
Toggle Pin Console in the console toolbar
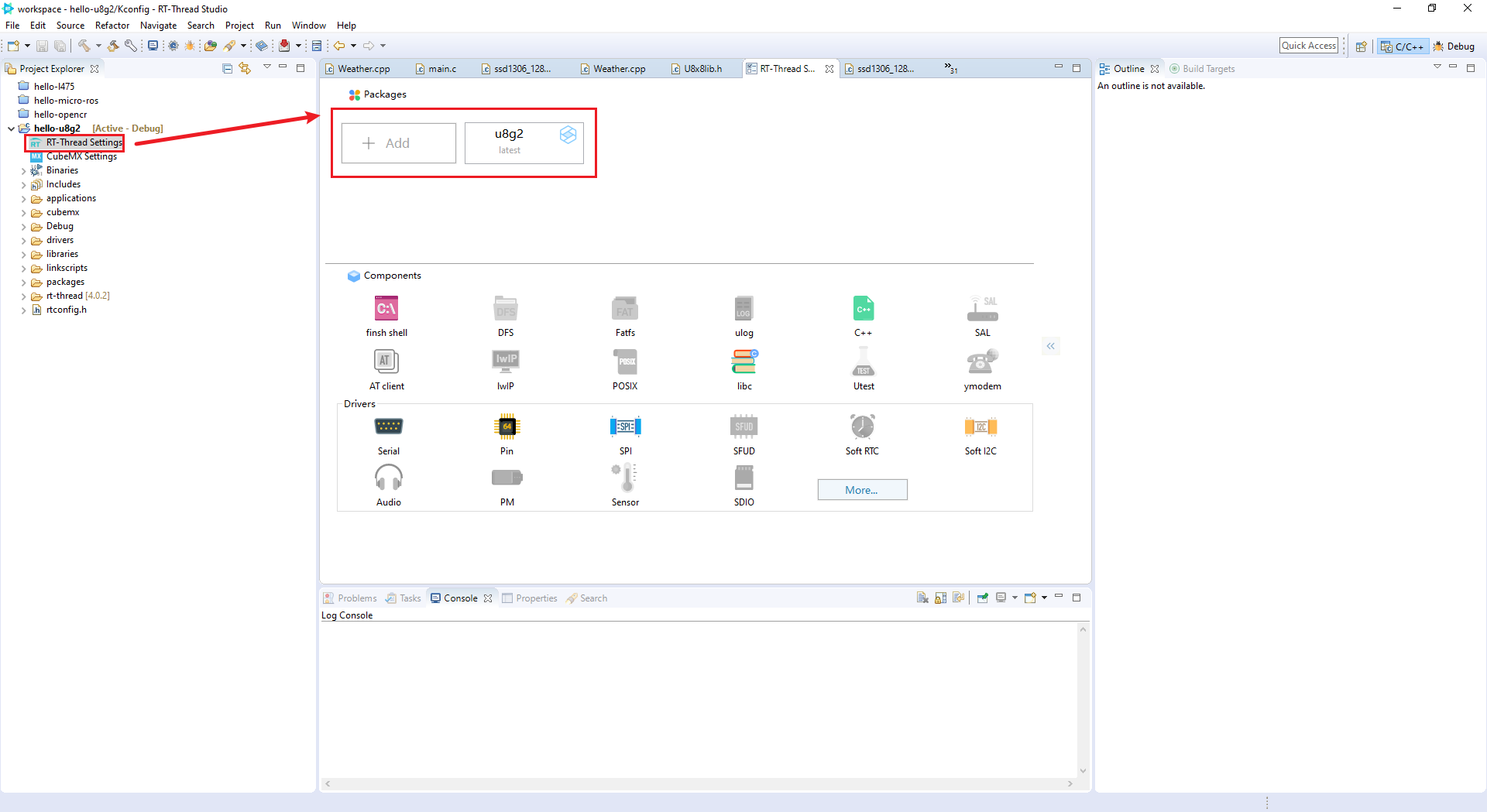[x=983, y=598]
